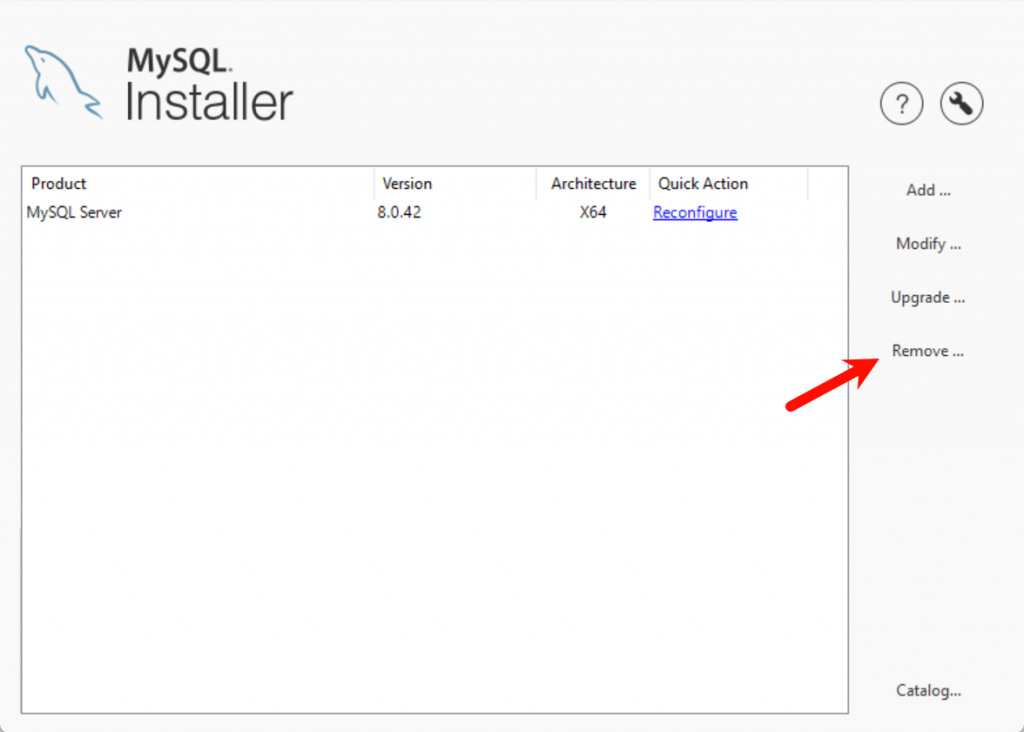This screenshot has width=1024, height=732.
Task: Click the Quick Action column header
Action: 703,183
